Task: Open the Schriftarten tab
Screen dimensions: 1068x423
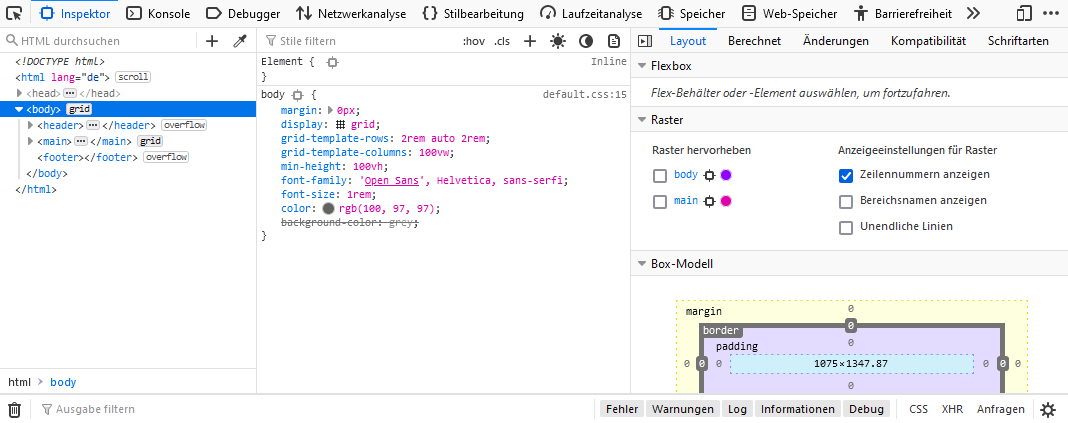Action: tap(1018, 41)
